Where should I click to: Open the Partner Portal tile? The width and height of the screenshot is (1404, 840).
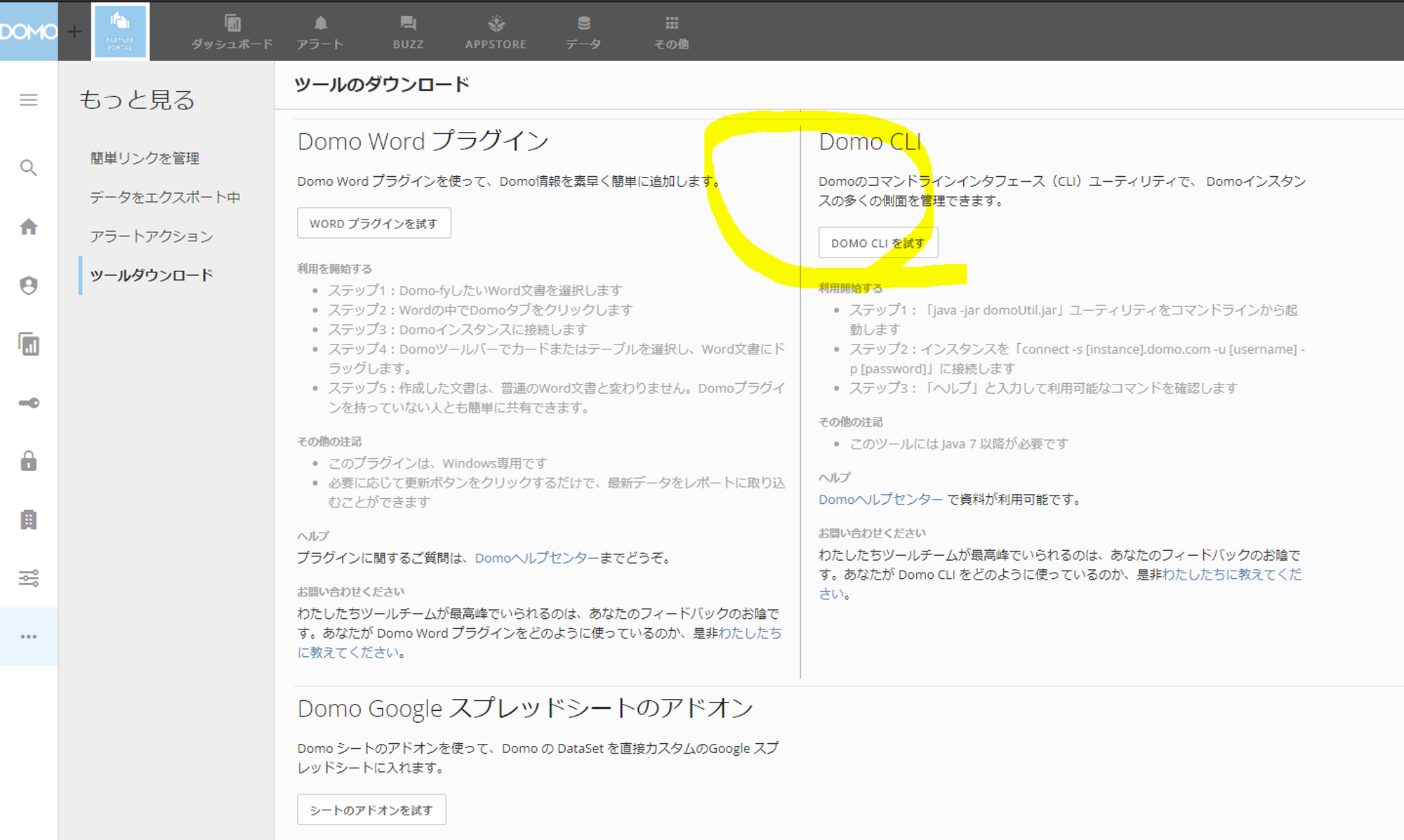point(120,32)
